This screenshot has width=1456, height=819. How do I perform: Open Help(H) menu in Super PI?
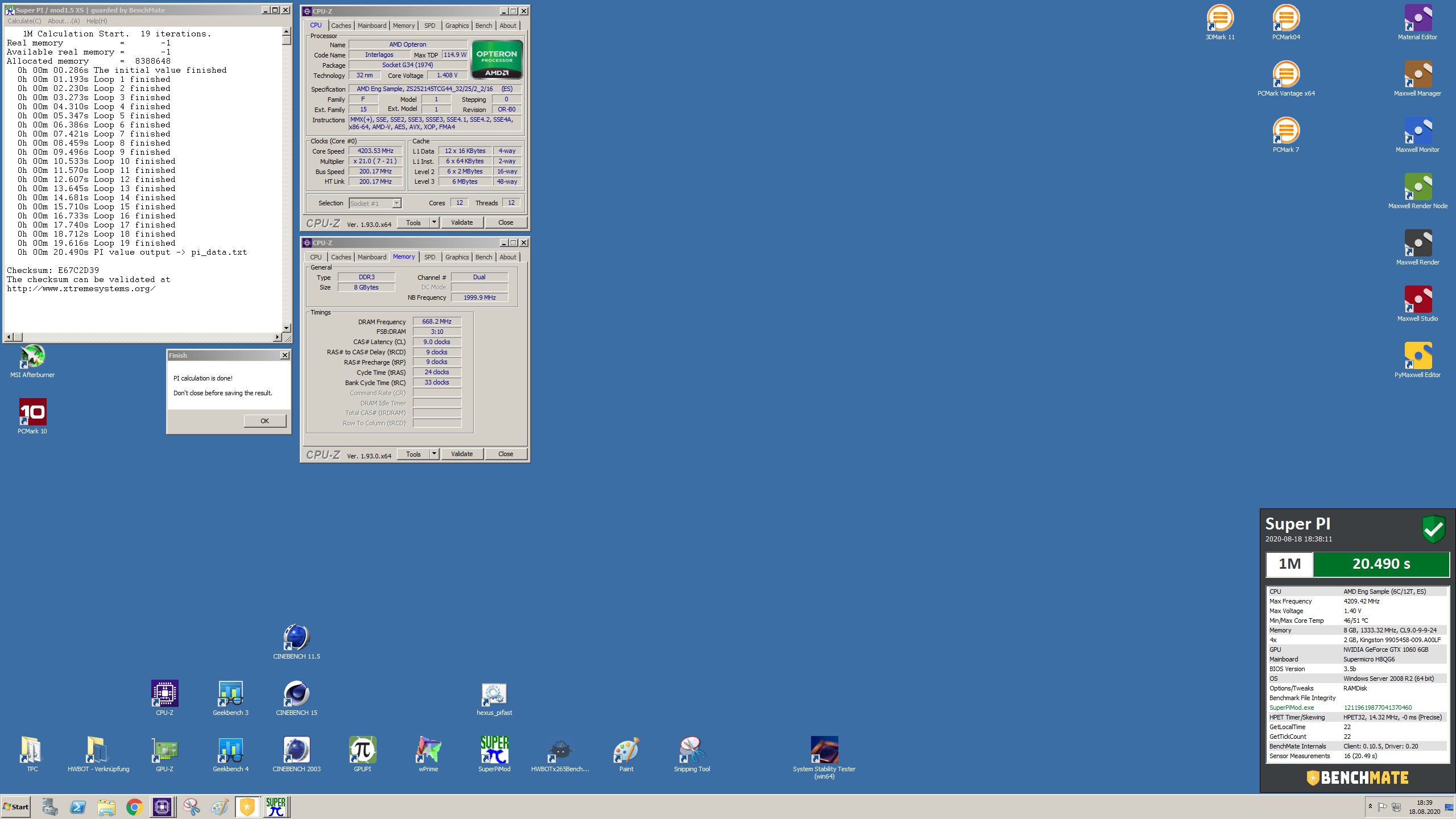click(97, 21)
